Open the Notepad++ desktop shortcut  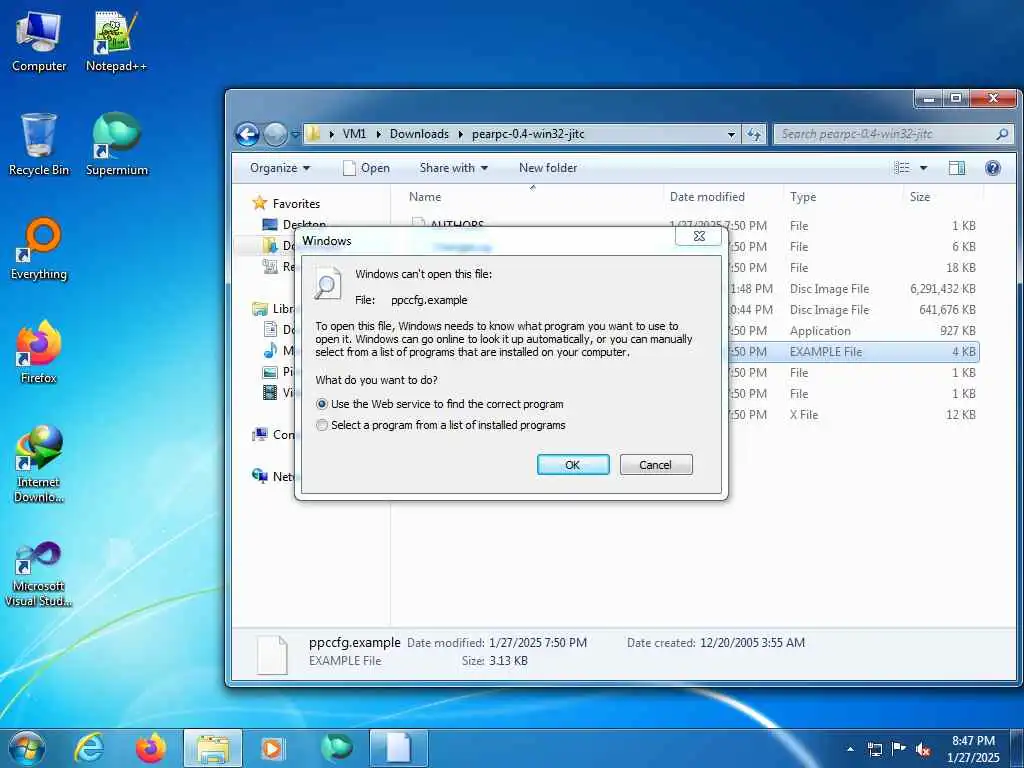click(116, 41)
